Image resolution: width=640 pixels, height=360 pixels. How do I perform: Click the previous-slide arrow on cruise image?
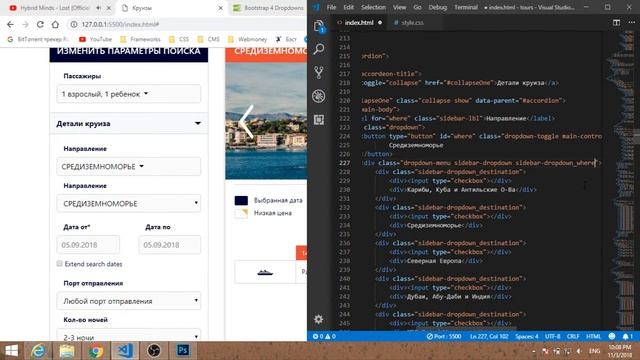pos(247,121)
